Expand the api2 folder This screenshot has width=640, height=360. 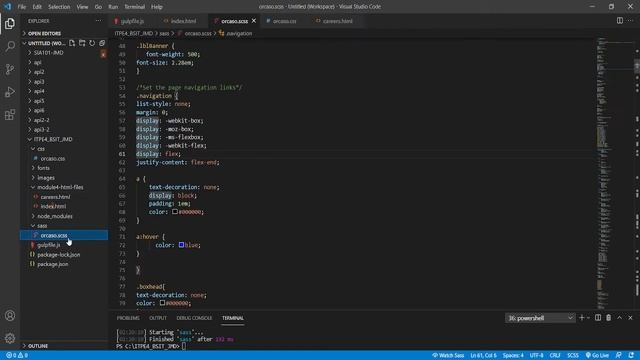[39, 72]
